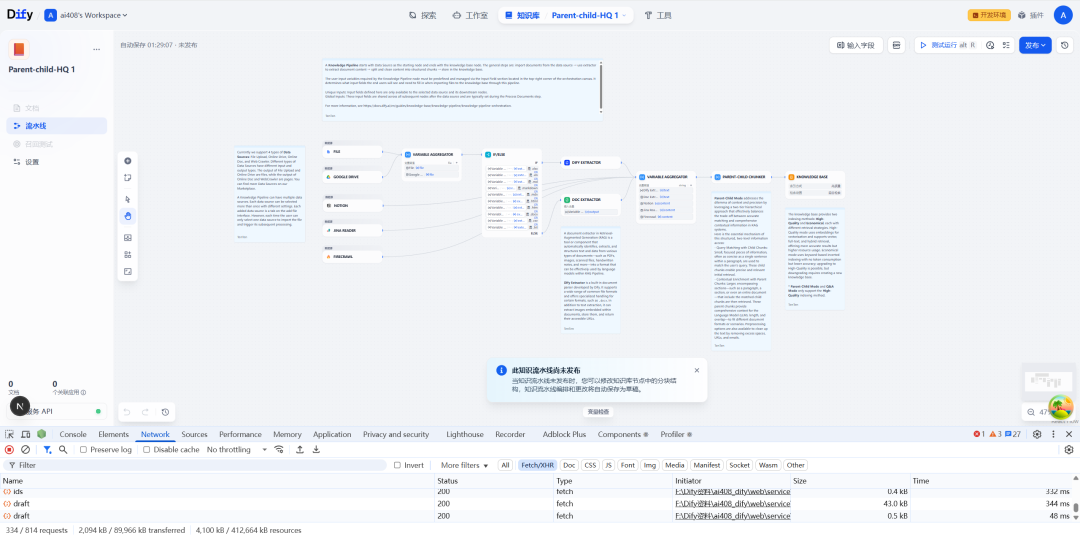This screenshot has height=535, width=1080.
Task: Click the organize nodes icon
Action: pyautogui.click(x=127, y=255)
